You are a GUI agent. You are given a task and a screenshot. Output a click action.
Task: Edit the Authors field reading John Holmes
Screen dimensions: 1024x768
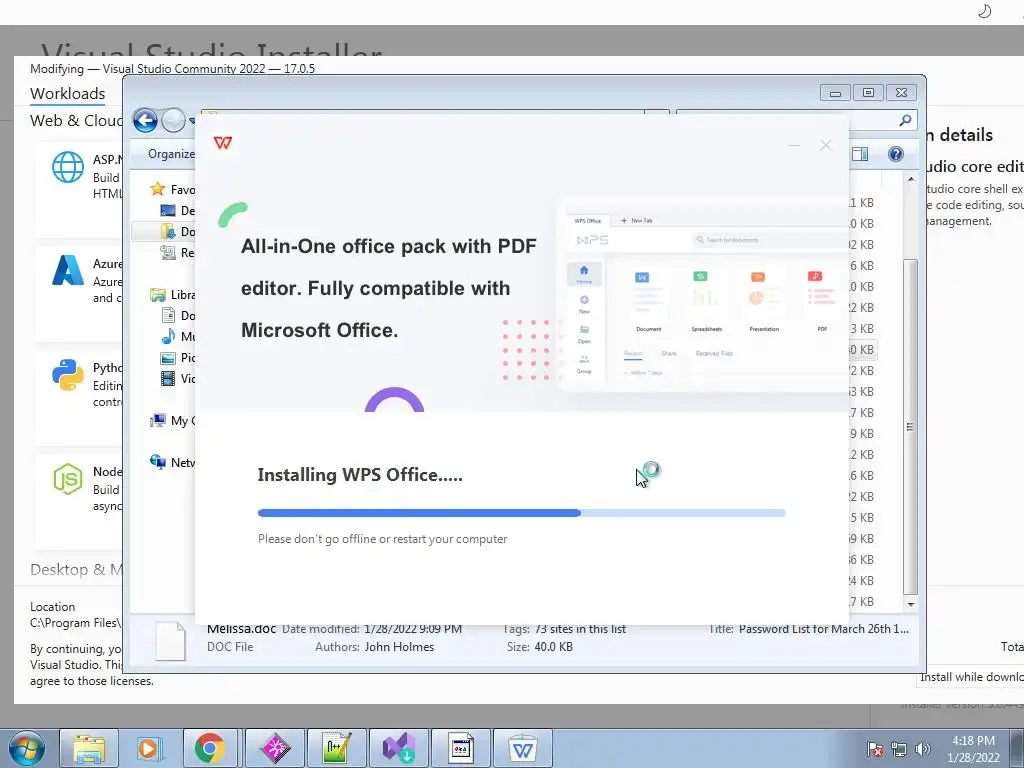coord(399,647)
